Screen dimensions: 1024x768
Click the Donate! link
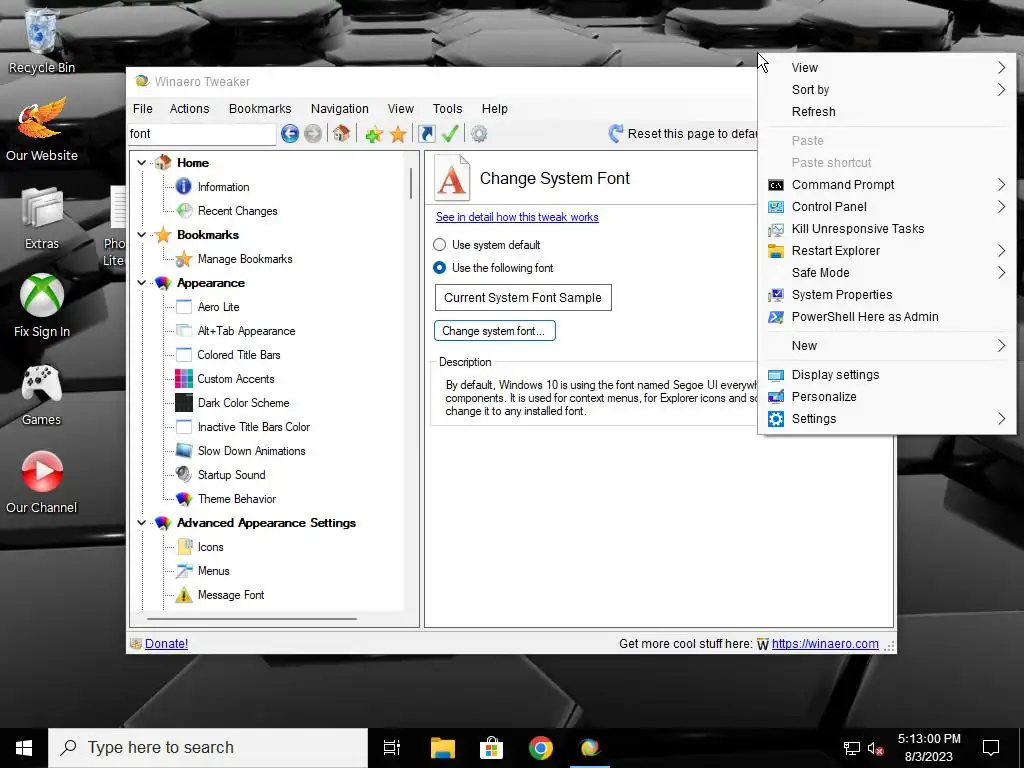pos(167,644)
